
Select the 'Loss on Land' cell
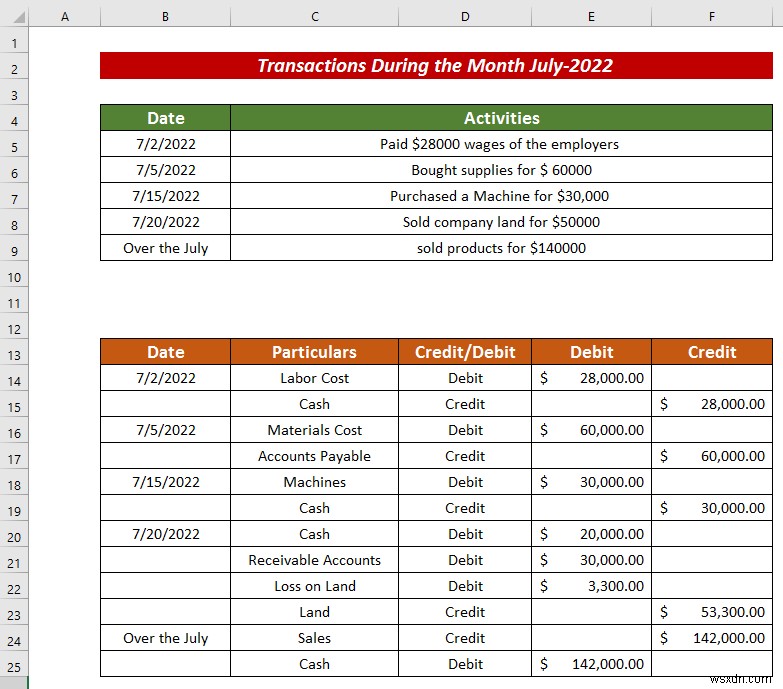pos(315,586)
